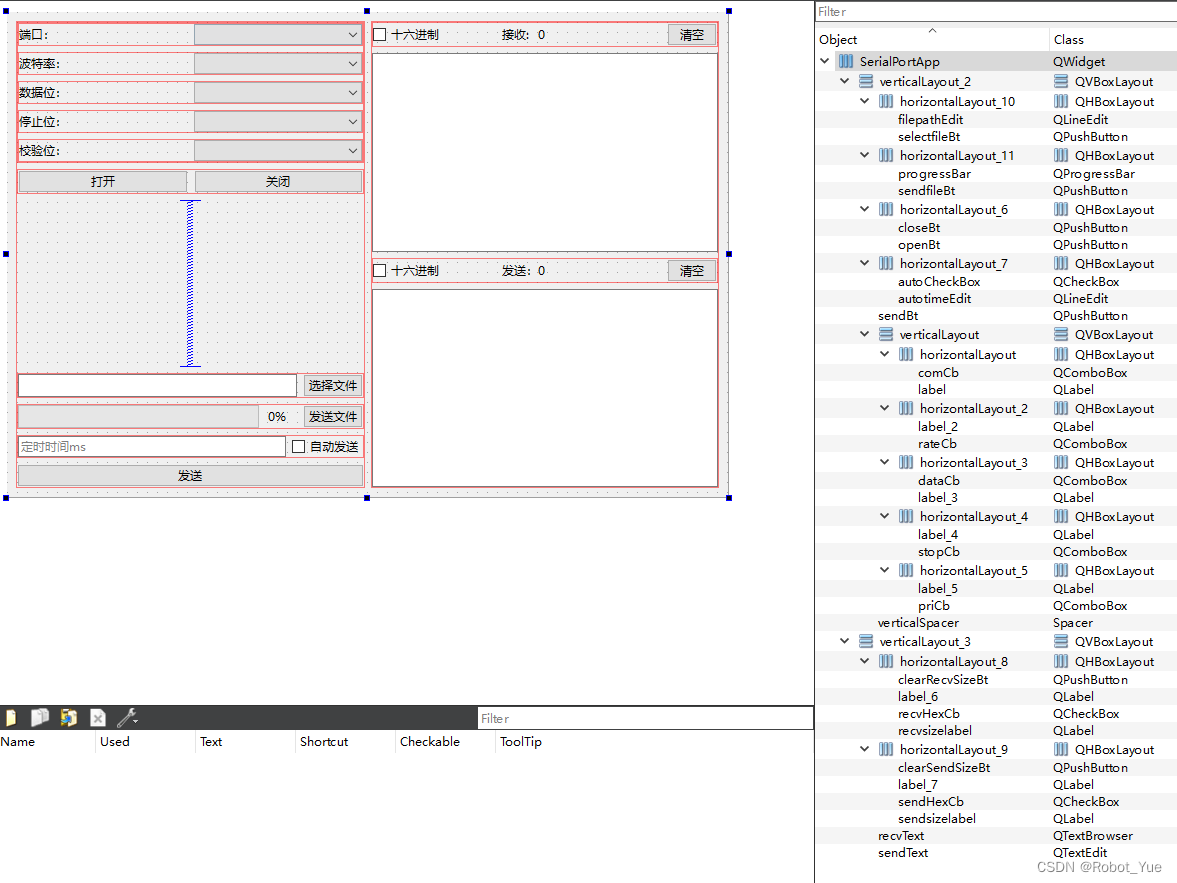Image resolution: width=1177 pixels, height=883 pixels.
Task: Click the Delete action icon in Action Editor
Action: 98,718
